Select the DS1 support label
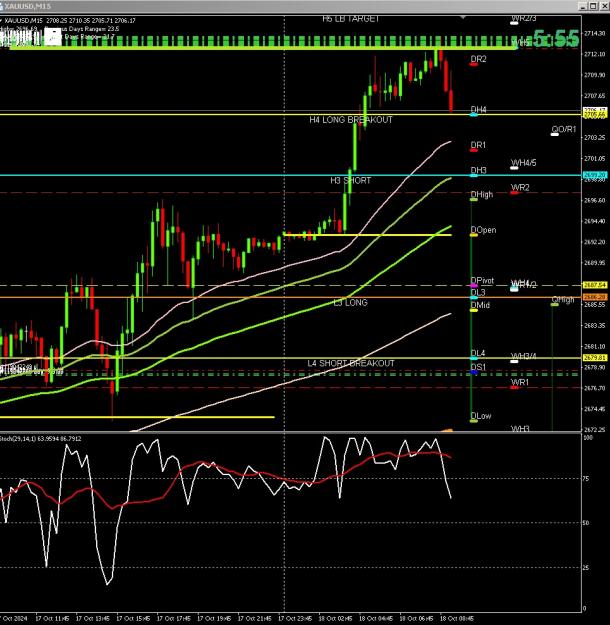This screenshot has height=625, width=610. [478, 367]
